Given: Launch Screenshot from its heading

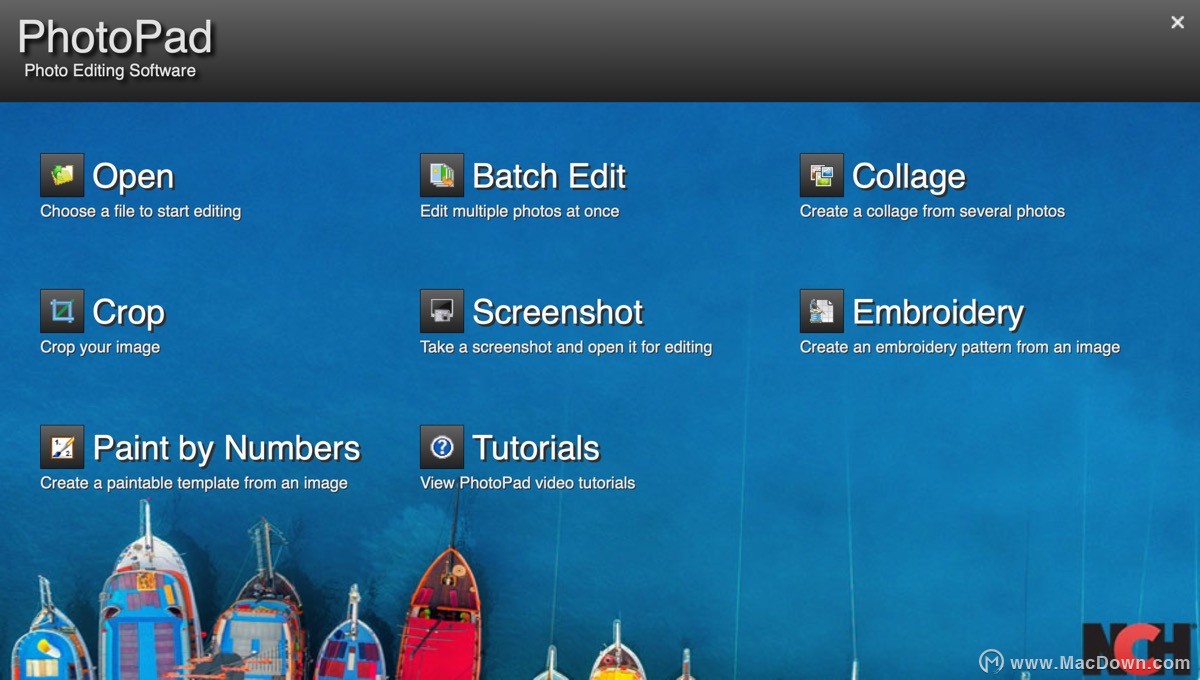Looking at the screenshot, I should click(558, 312).
